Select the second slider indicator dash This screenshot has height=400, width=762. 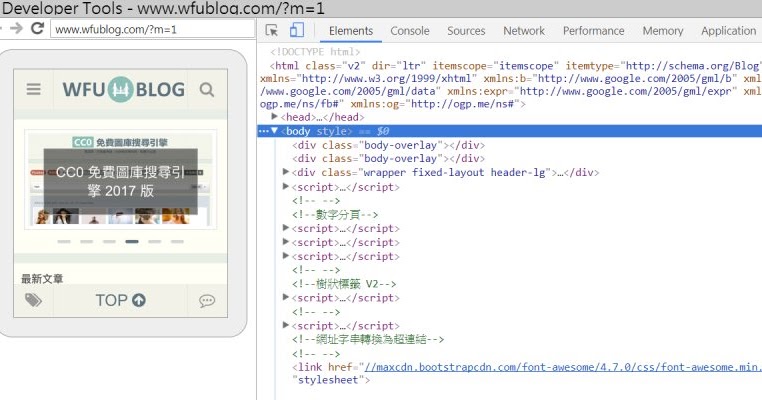click(87, 242)
